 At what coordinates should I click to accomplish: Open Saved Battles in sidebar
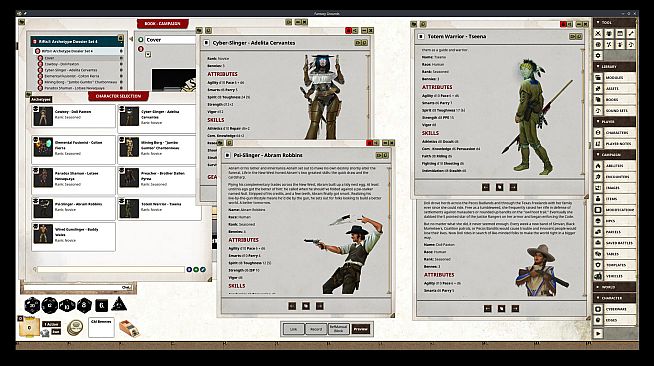pos(615,243)
